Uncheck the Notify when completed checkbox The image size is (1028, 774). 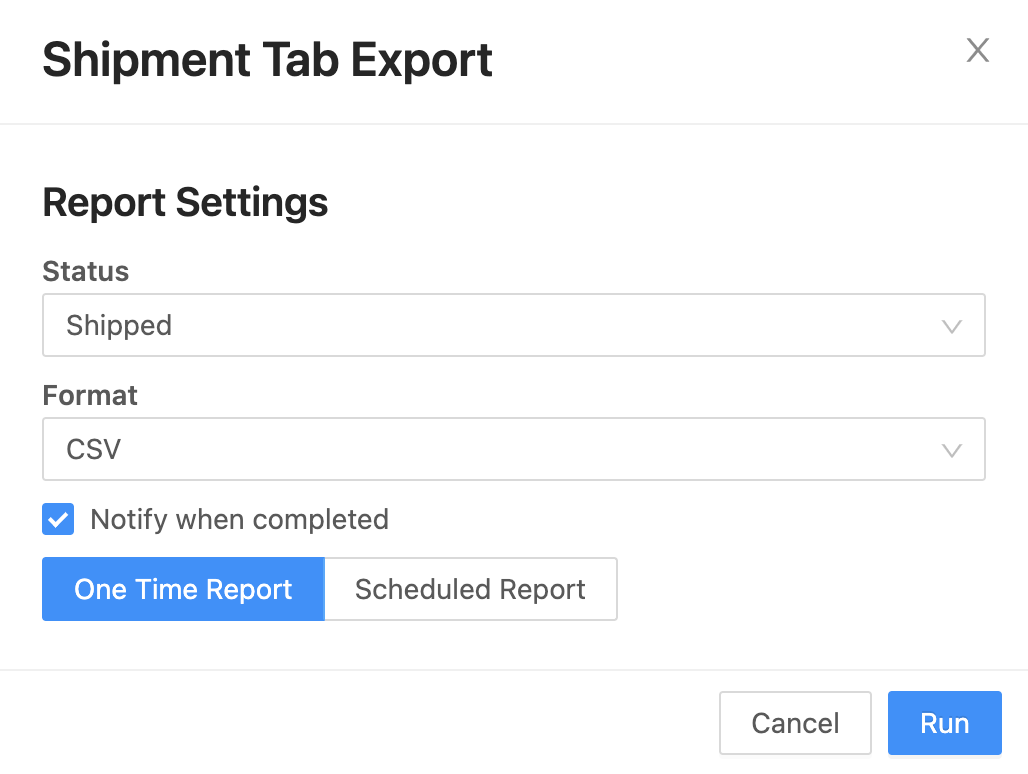tap(58, 519)
